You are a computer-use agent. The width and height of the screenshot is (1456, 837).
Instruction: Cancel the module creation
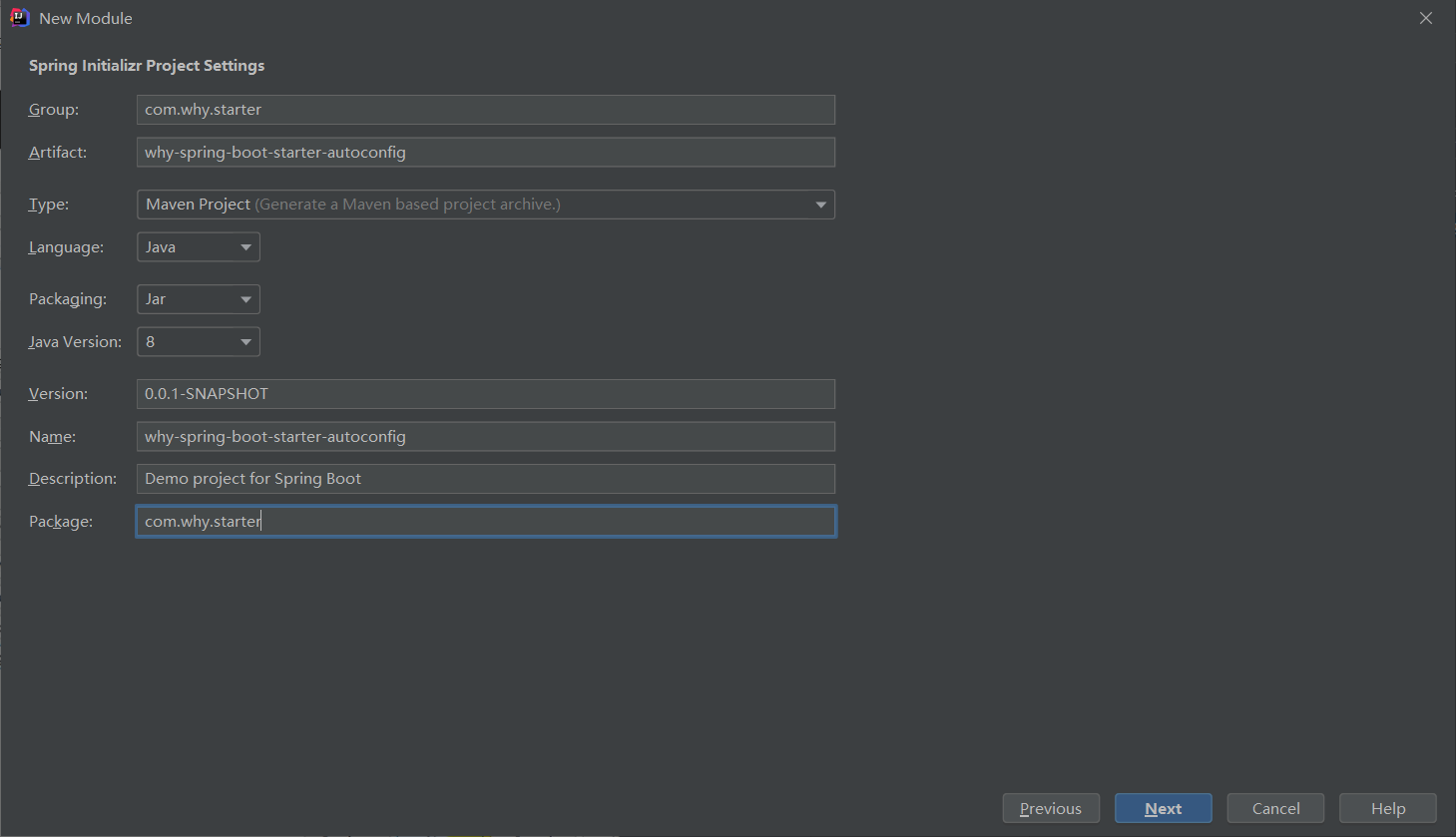(x=1275, y=808)
